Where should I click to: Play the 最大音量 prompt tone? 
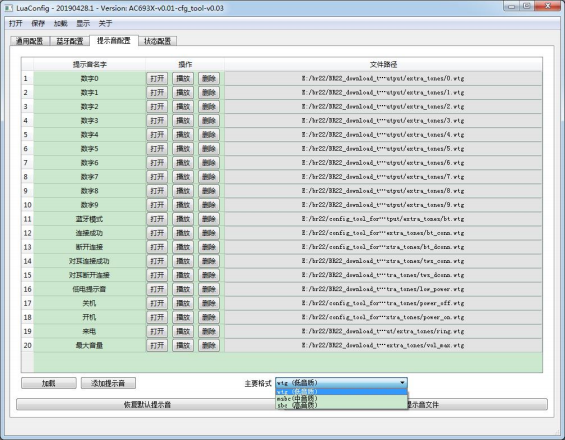click(x=183, y=346)
